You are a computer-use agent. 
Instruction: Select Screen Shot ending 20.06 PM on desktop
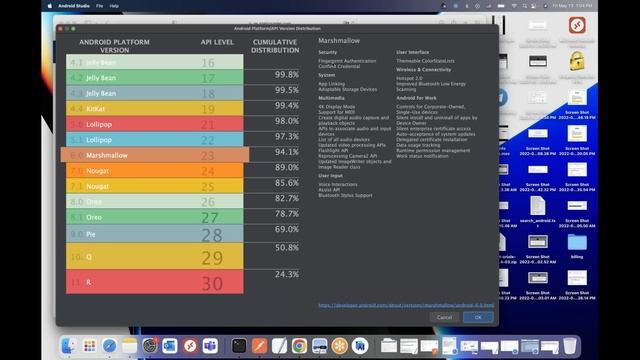[577, 134]
